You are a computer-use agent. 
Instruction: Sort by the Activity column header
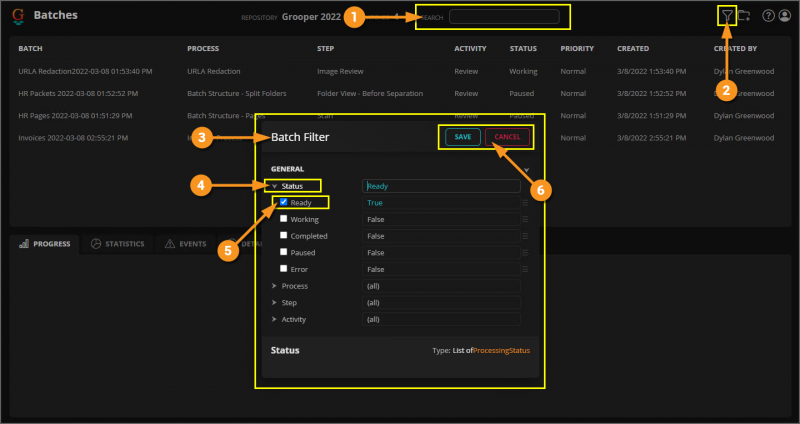coord(470,48)
